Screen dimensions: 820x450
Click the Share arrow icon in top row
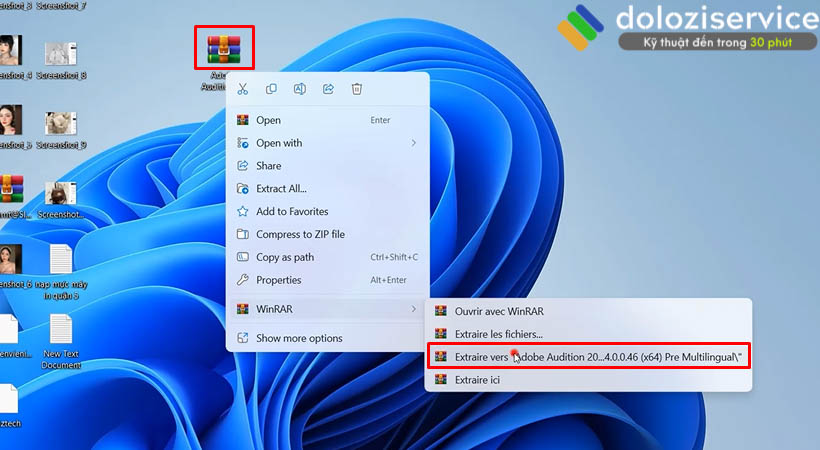tap(328, 89)
